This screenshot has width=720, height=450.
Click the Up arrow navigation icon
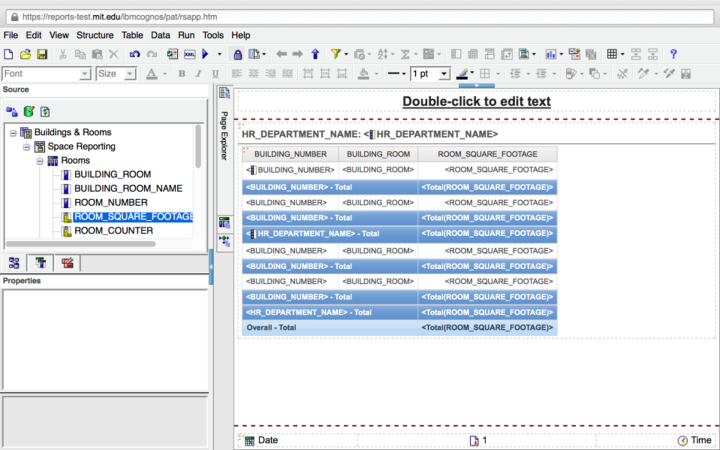coord(315,54)
